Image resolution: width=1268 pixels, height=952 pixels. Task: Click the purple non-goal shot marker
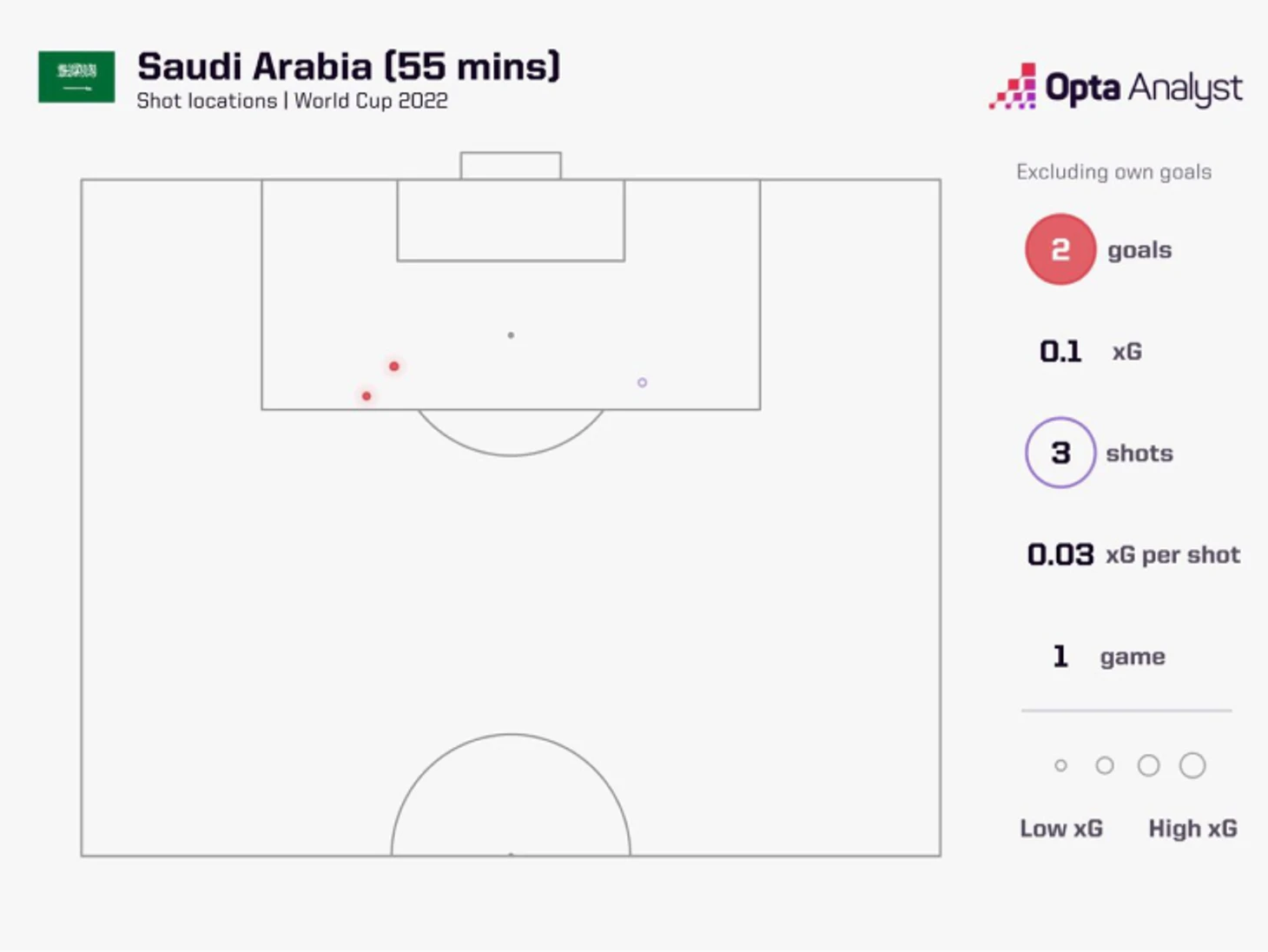642,382
